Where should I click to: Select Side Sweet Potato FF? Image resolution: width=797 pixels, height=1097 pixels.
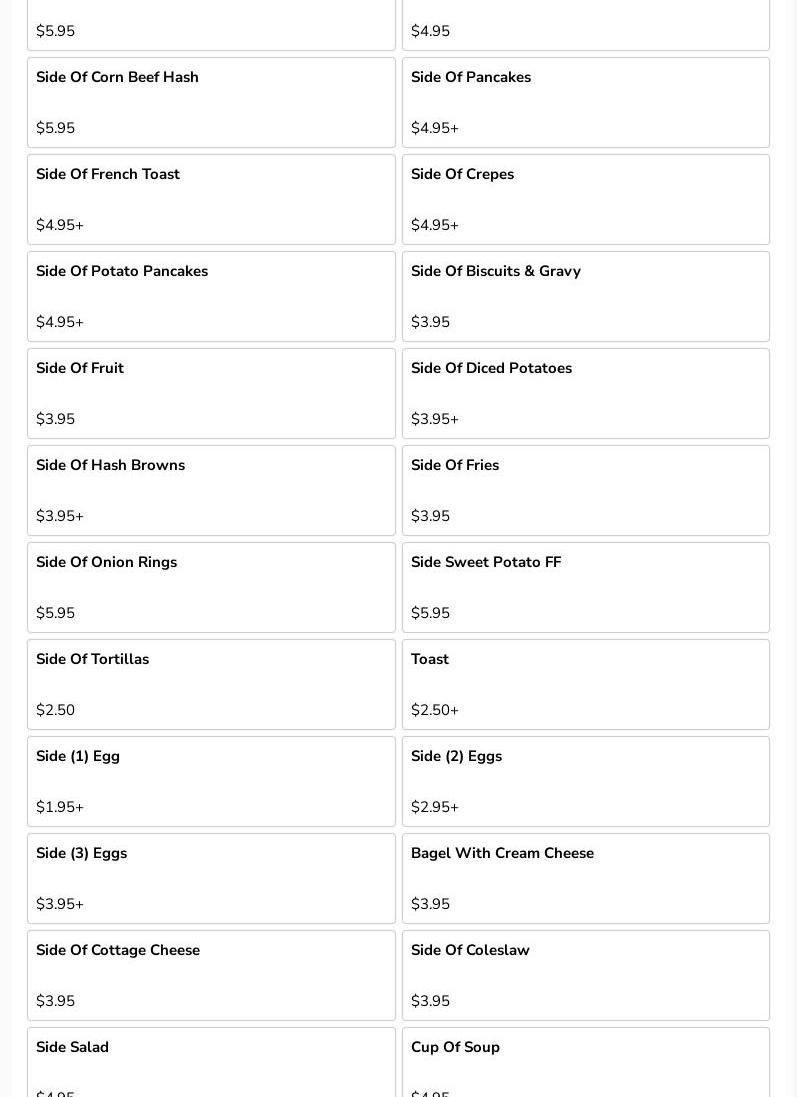pos(585,587)
